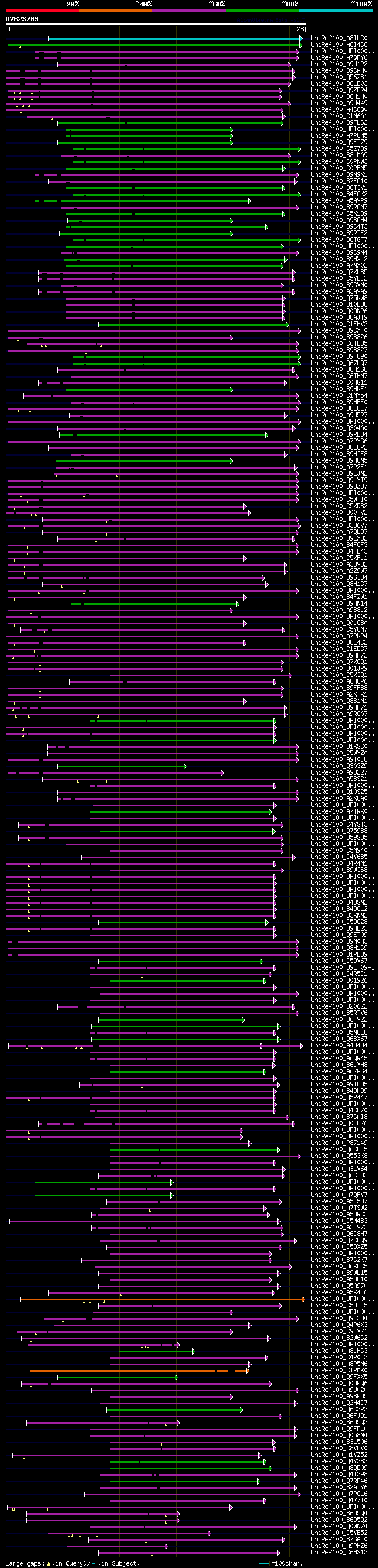Click label UniRef100_Q0UKQ6
Screen dimensions: 378x1568
(339, 1384)
